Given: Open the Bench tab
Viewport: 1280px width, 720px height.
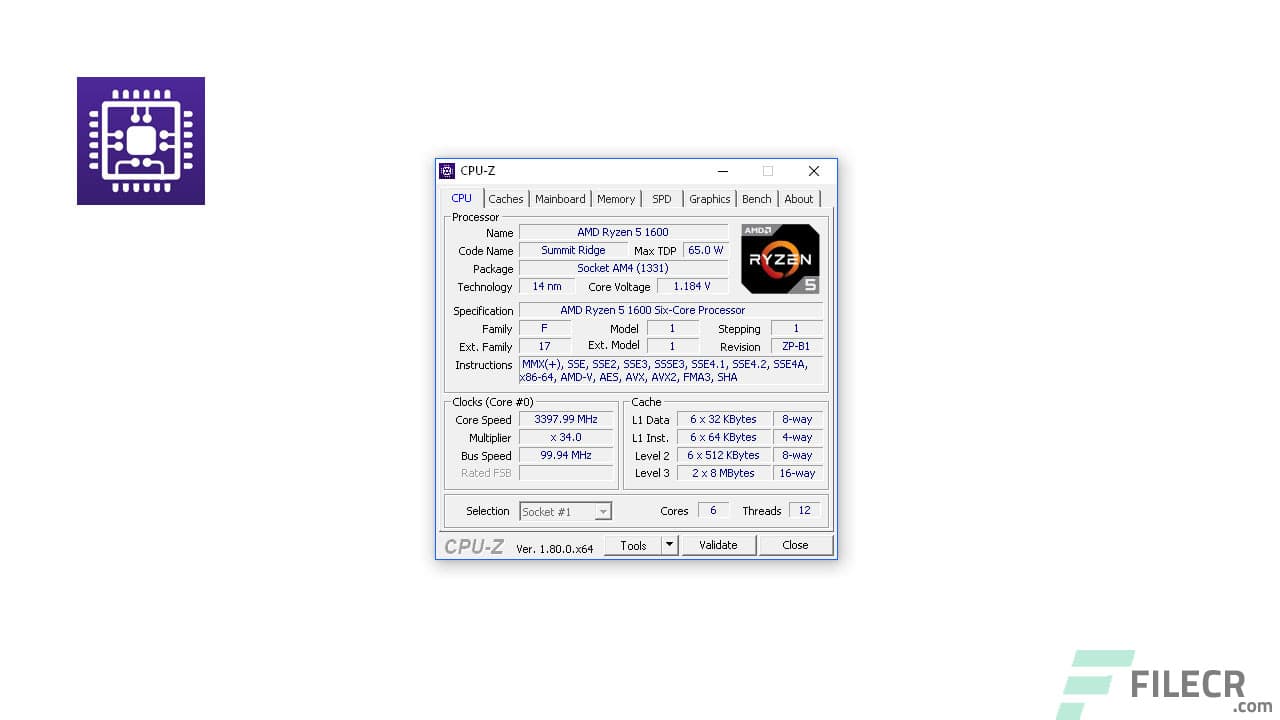Looking at the screenshot, I should coord(756,198).
